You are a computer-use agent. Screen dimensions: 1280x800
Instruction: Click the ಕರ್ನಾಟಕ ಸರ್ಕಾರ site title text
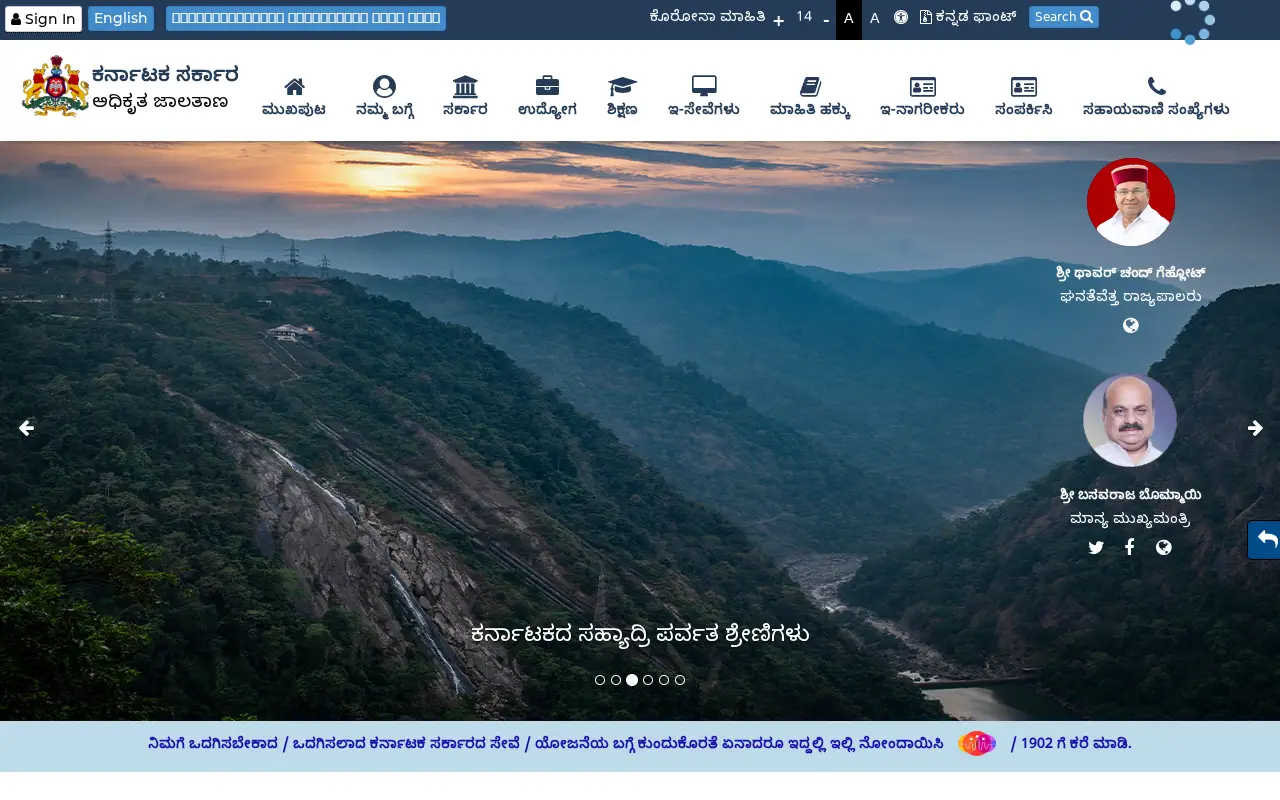[165, 75]
